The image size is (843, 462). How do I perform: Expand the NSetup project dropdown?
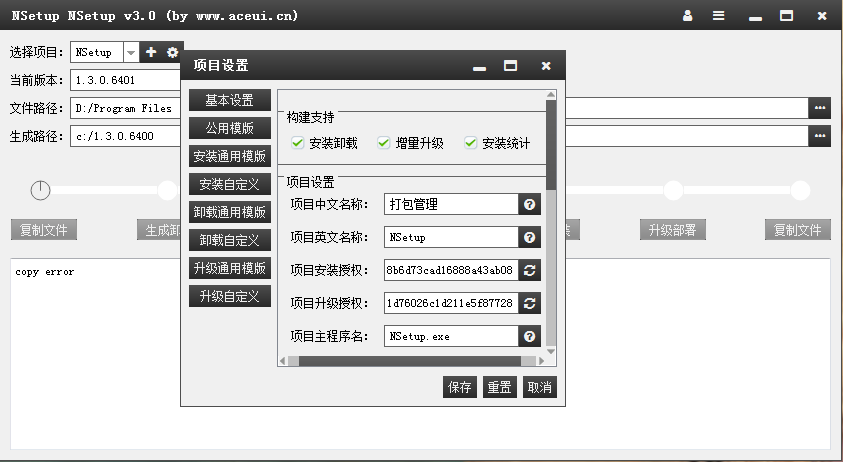[x=131, y=52]
